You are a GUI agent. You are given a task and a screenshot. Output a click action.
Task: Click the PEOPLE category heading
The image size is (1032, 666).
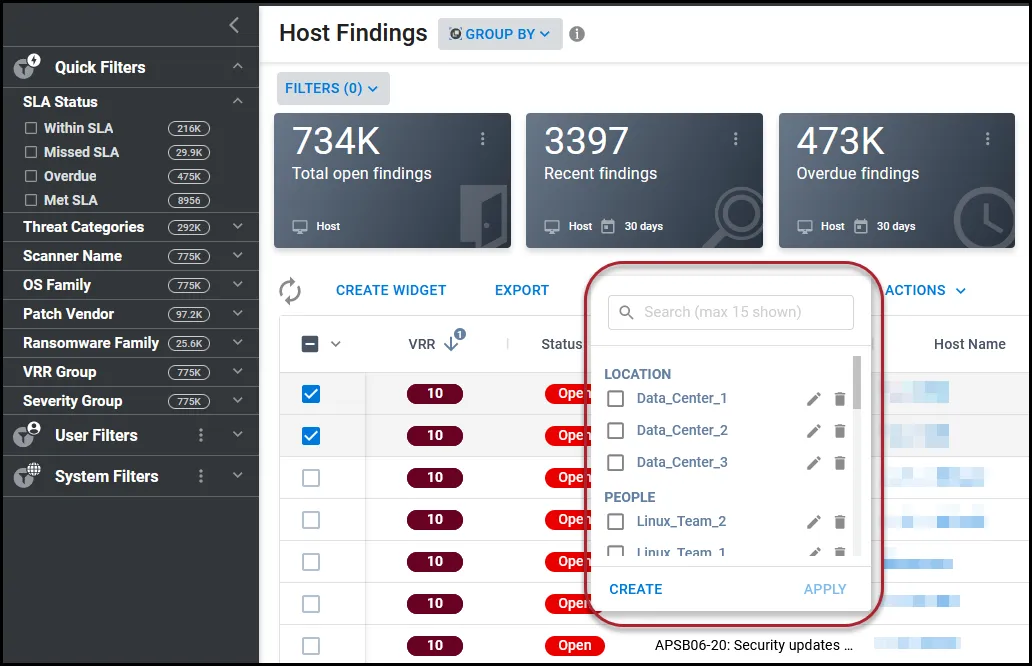(x=630, y=497)
